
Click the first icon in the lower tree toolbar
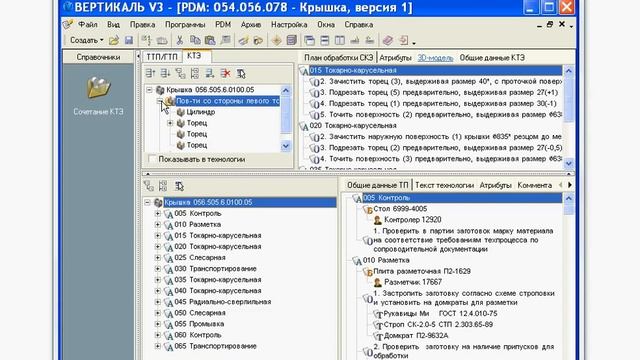point(149,186)
